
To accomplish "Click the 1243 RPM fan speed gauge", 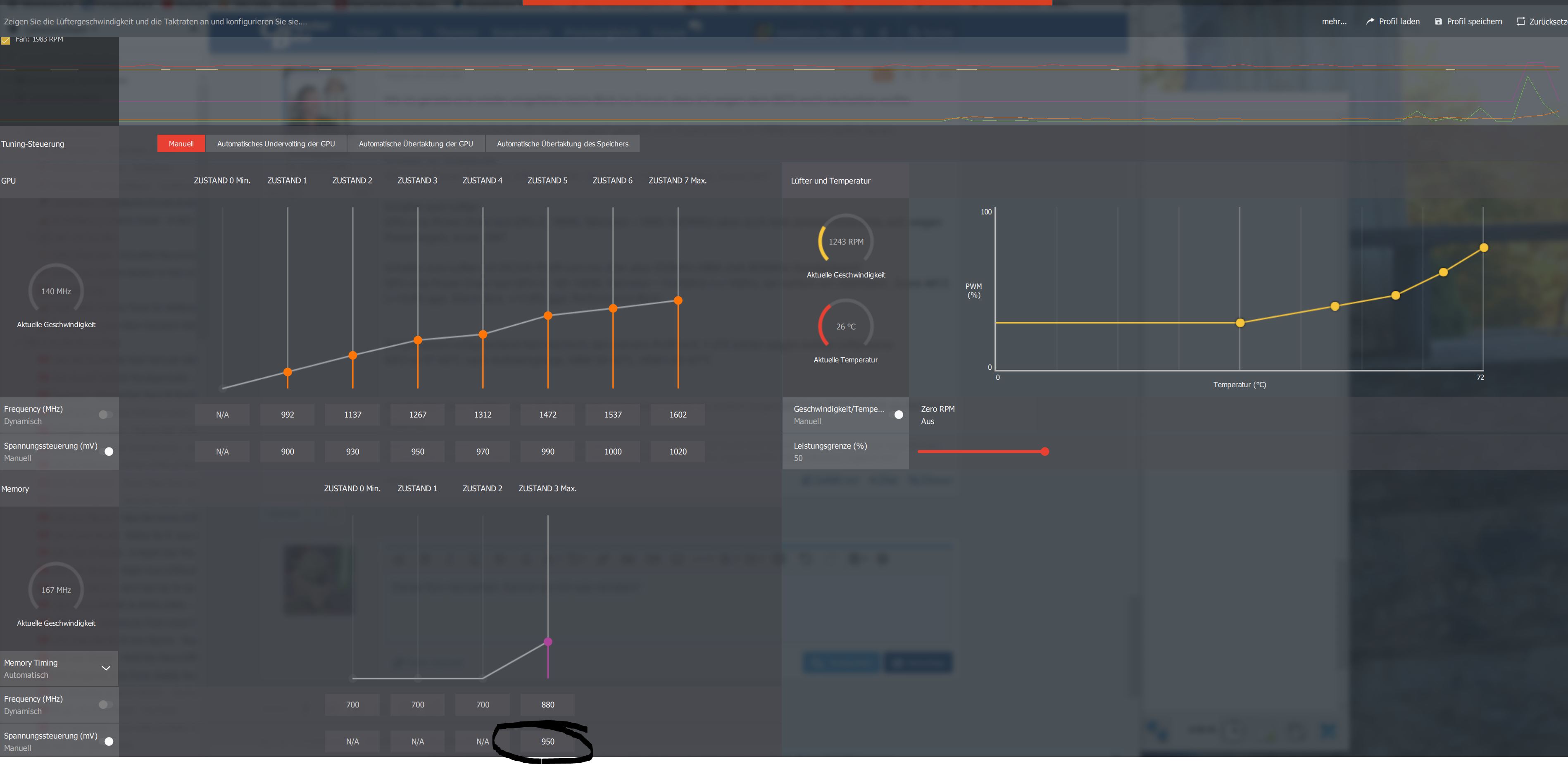I will point(845,241).
